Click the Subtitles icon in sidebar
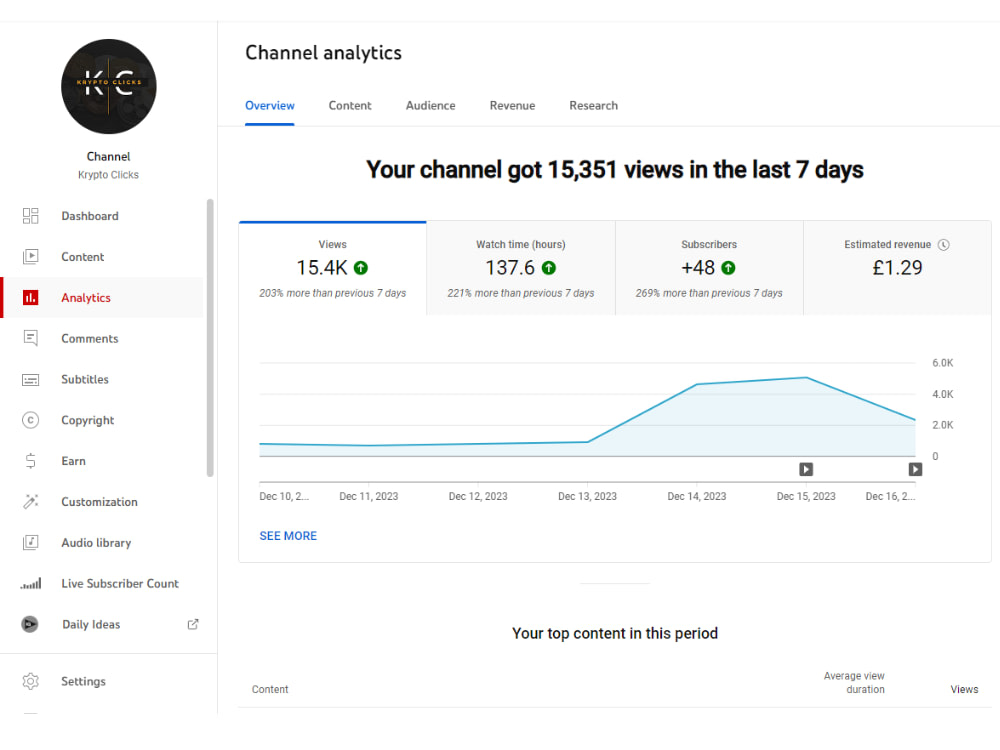 31,380
